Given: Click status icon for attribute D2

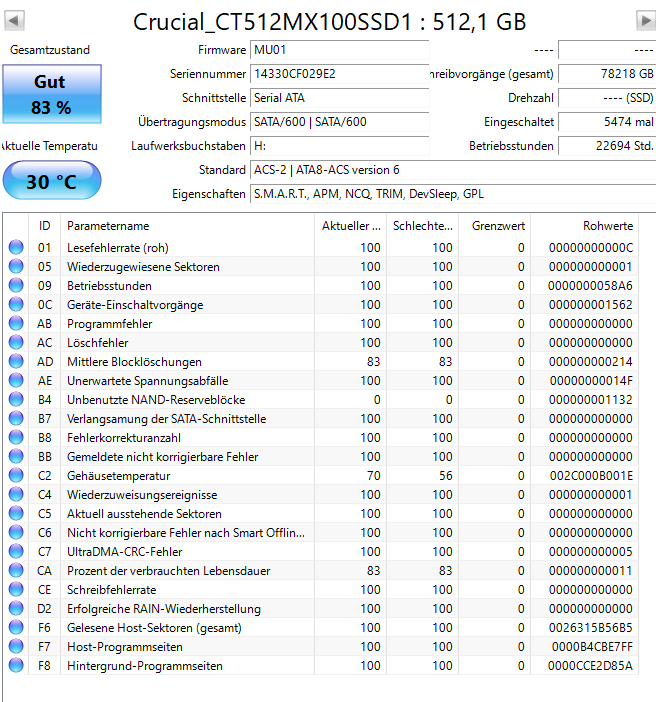Looking at the screenshot, I should tap(16, 609).
